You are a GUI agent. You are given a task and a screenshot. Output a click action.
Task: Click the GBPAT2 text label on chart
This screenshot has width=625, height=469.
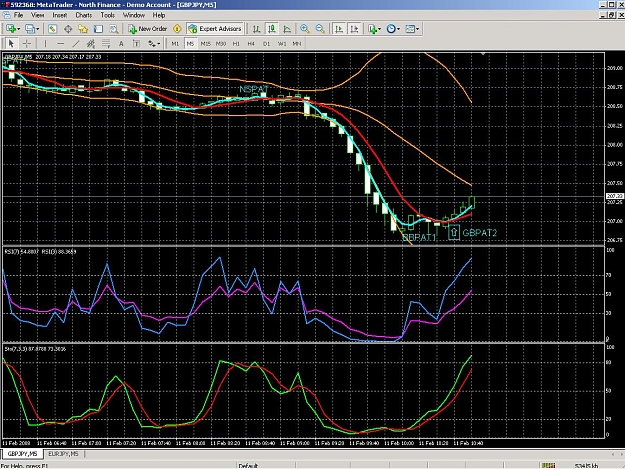pyautogui.click(x=480, y=233)
